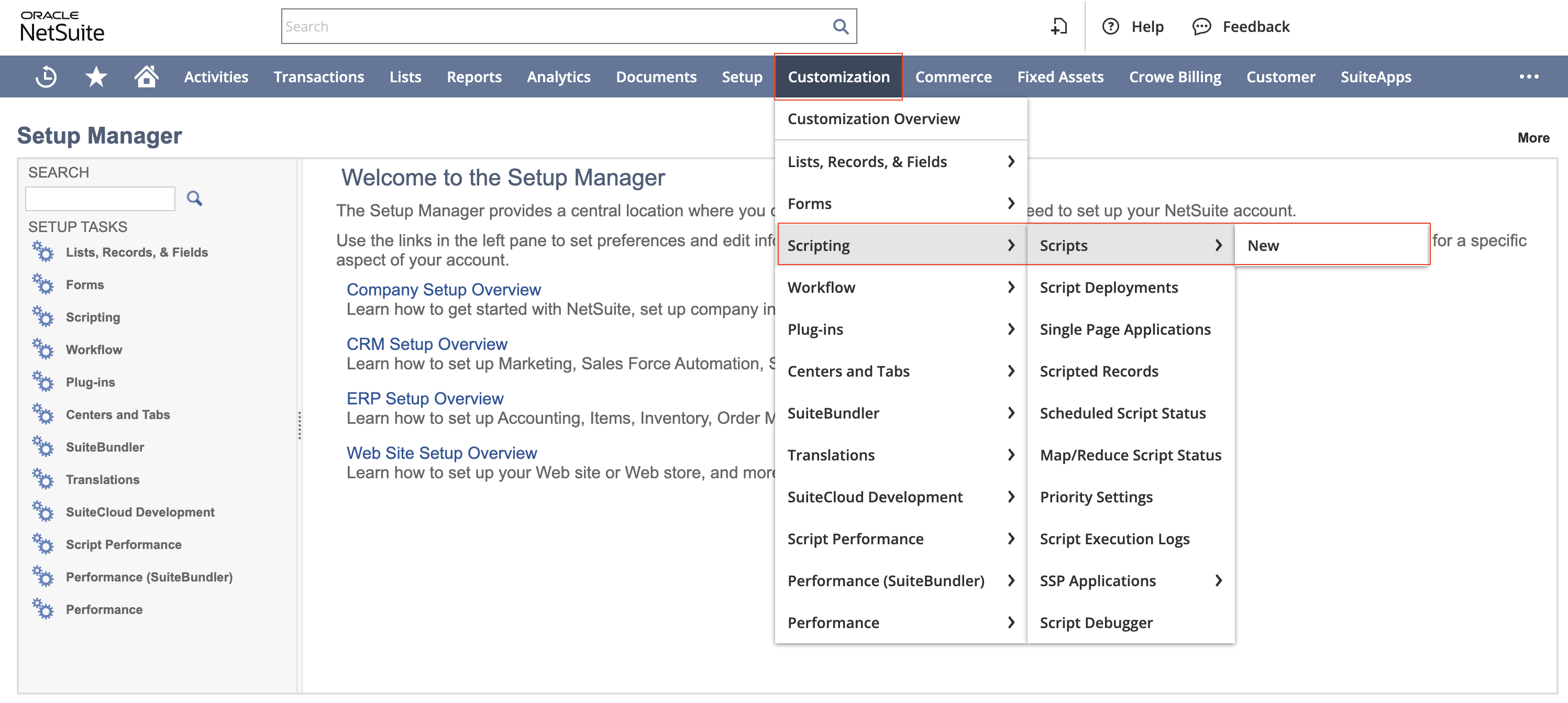Click the Help question mark icon
The width and height of the screenshot is (1568, 703).
pyautogui.click(x=1110, y=26)
